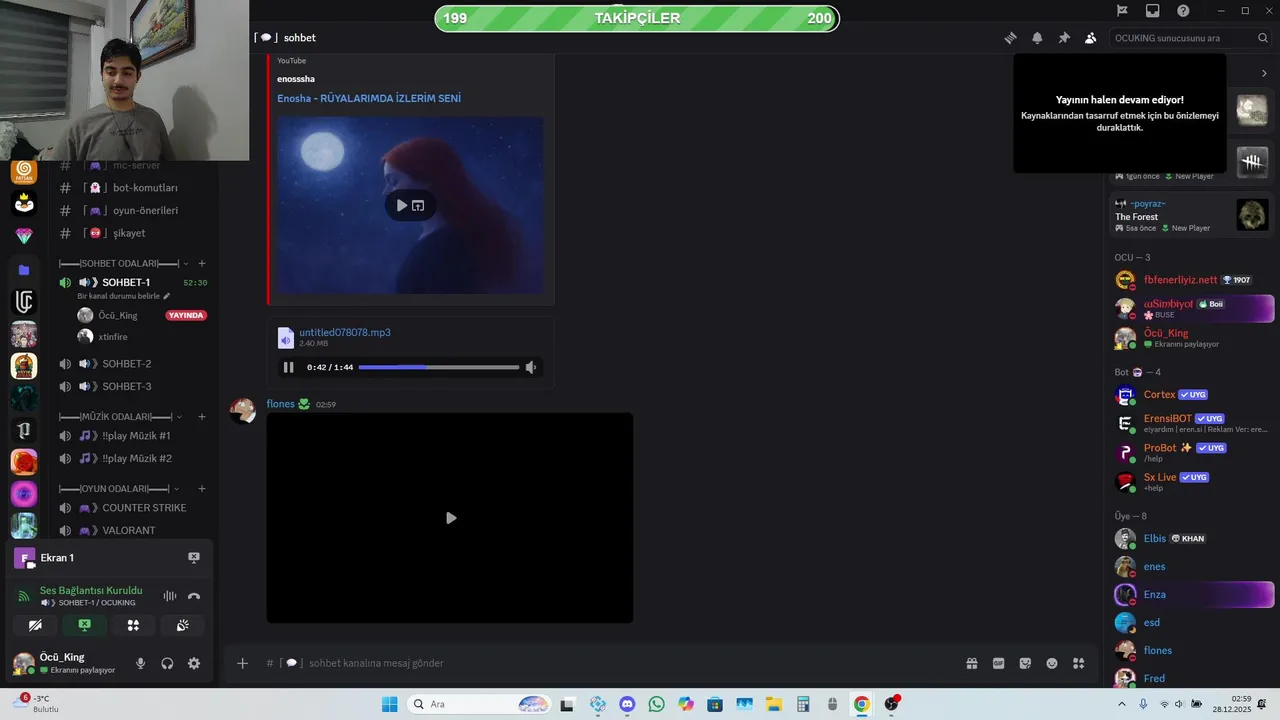Viewport: 1280px width, 720px height.
Task: Open the untitled078078.mp3 file link
Action: [345, 332]
